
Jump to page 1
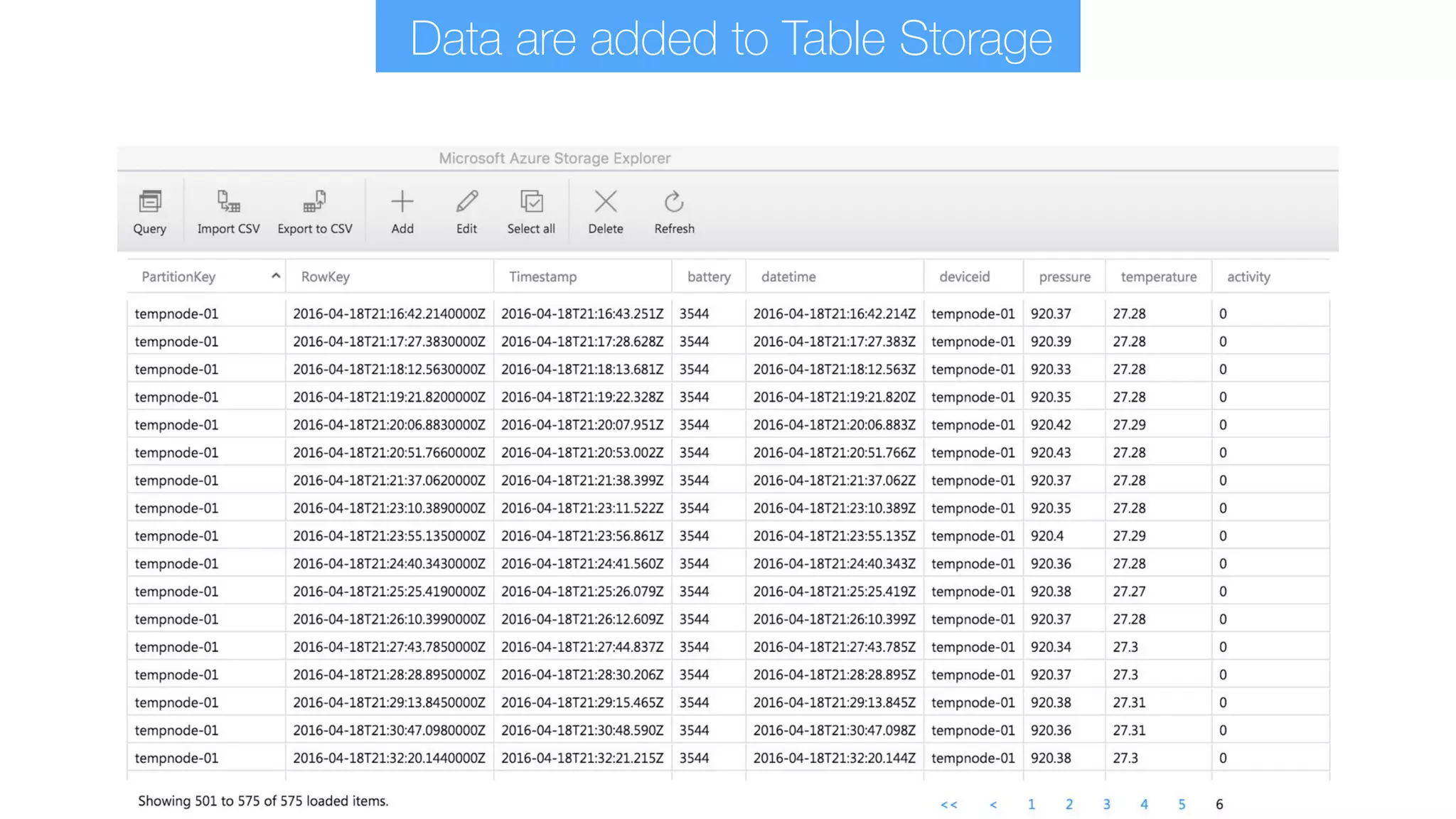click(x=1031, y=804)
